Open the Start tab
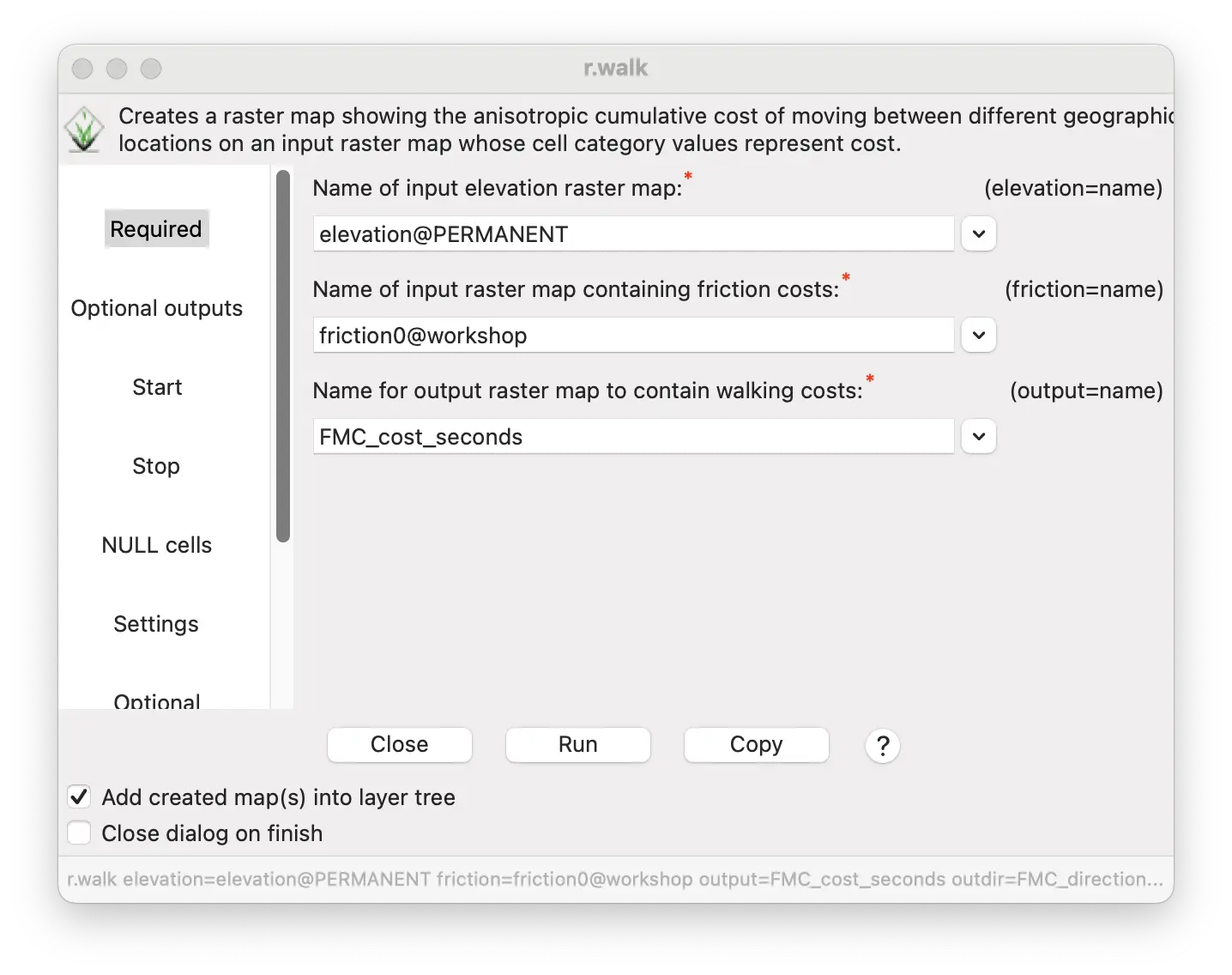 157,387
